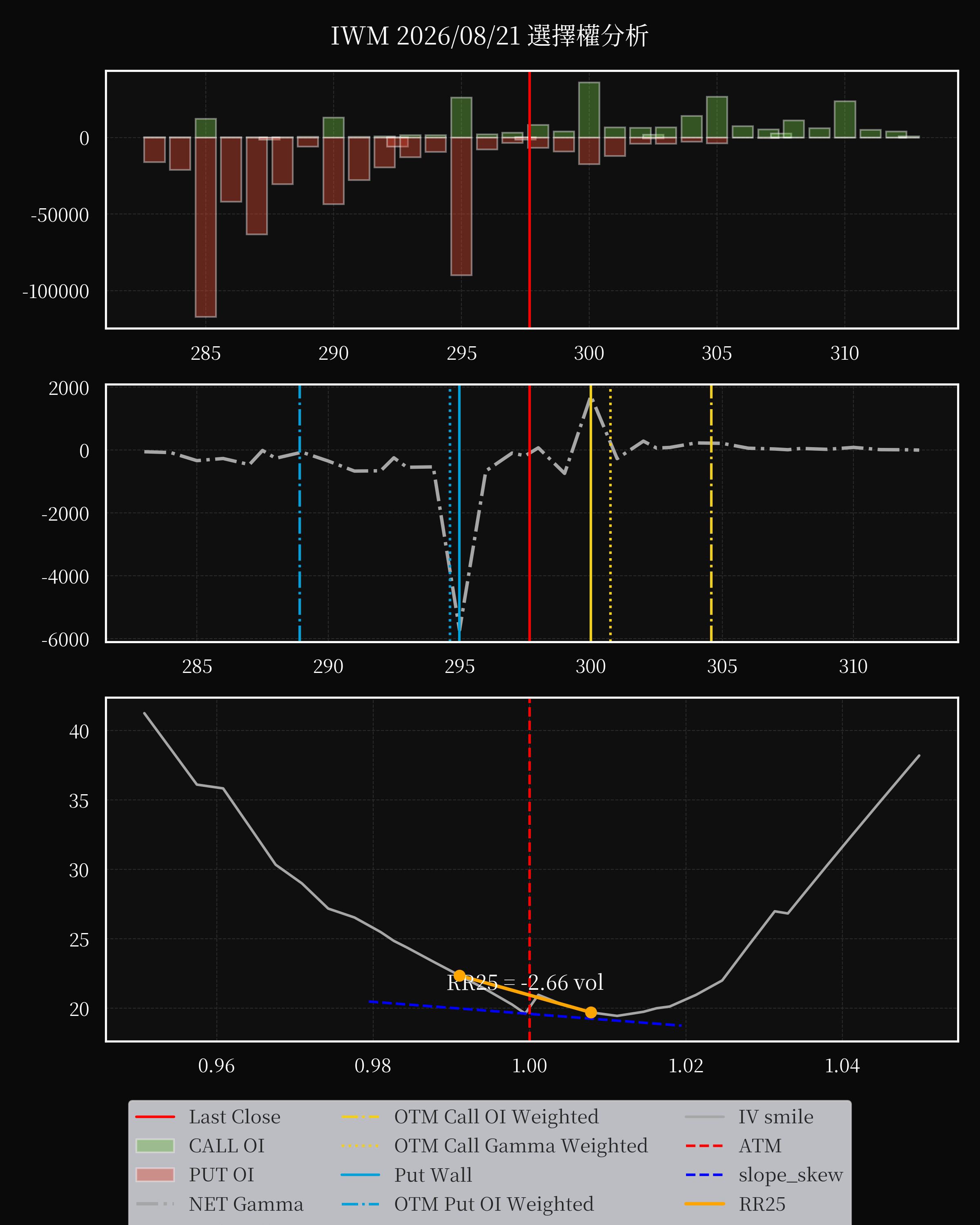Click the chart title IWM 2026/08/21 選擇權分析
This screenshot has width=980, height=1225.
[x=489, y=36]
